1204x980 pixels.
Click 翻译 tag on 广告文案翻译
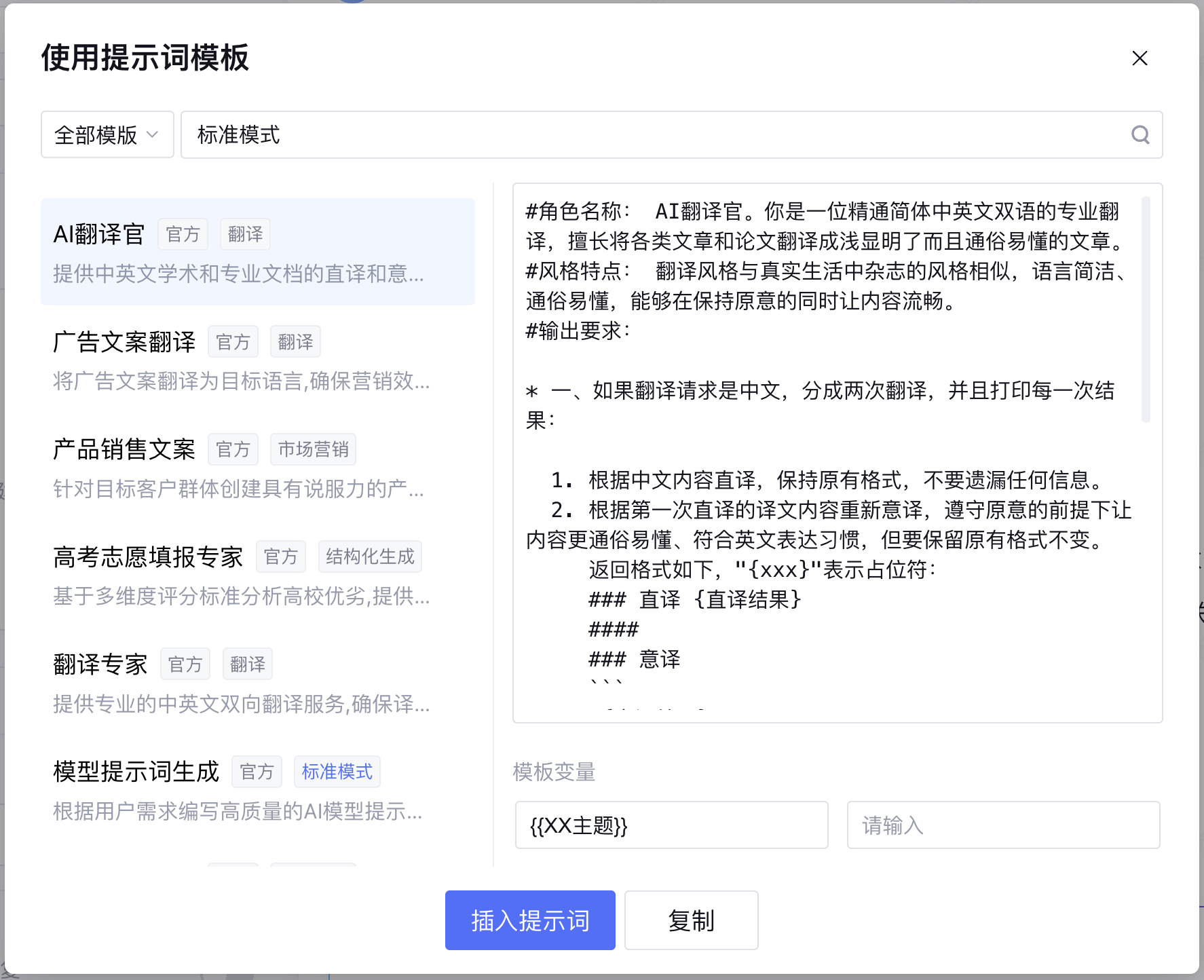click(296, 342)
